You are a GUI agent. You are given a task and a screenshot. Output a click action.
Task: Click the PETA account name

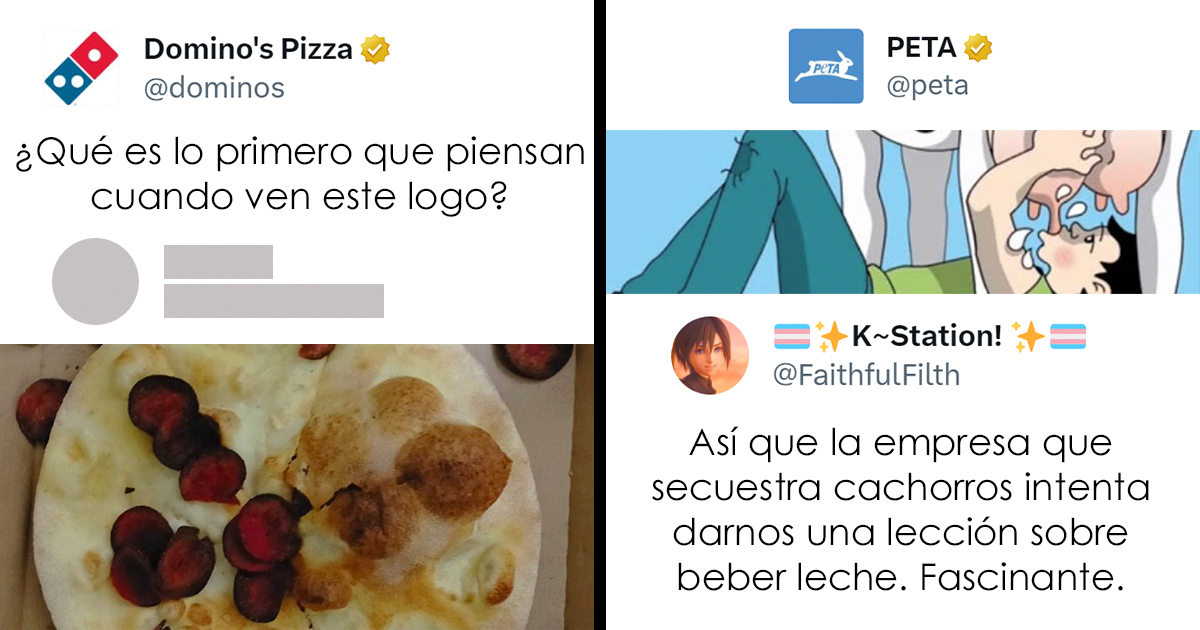(921, 48)
